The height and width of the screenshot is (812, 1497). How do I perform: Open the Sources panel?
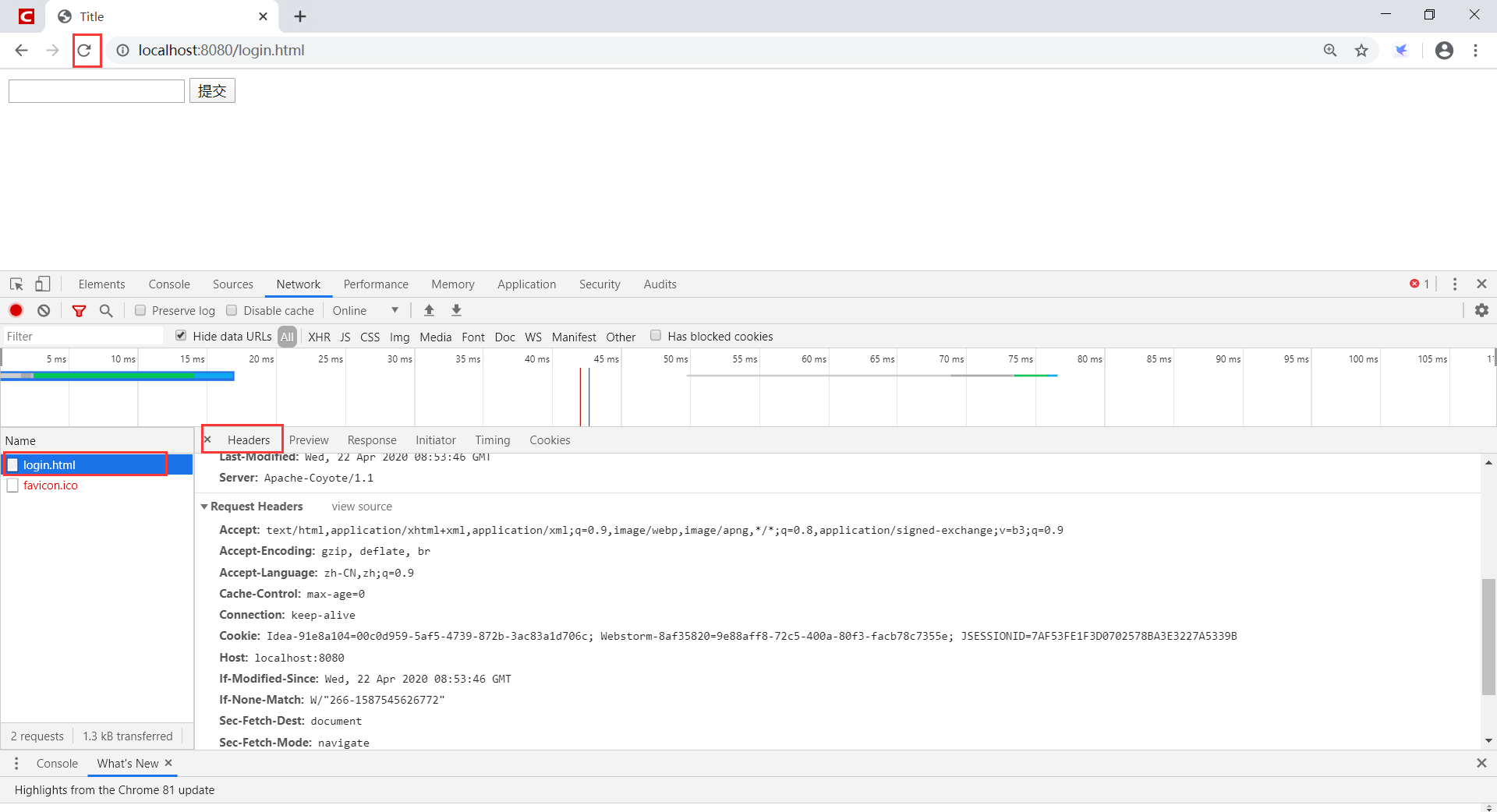pyautogui.click(x=233, y=284)
